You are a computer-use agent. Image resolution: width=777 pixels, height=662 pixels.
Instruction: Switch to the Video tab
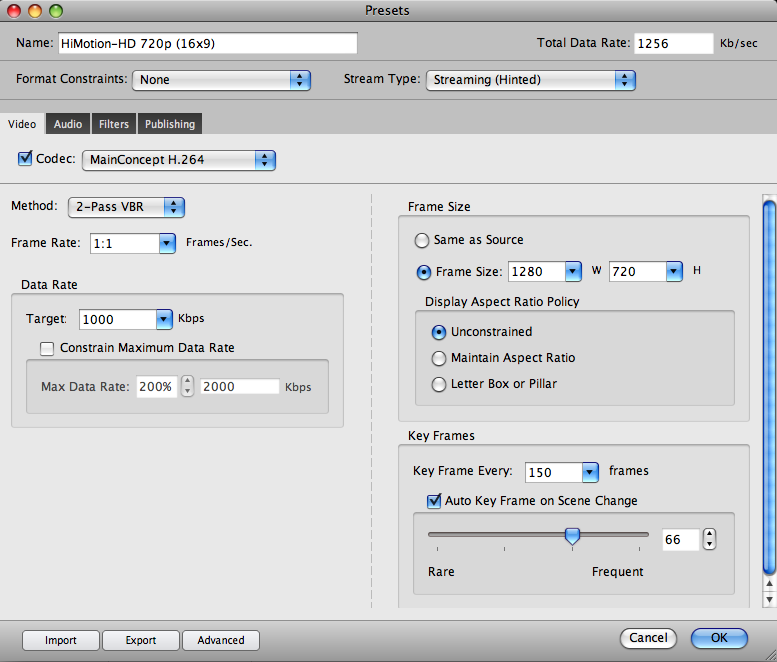click(x=22, y=124)
